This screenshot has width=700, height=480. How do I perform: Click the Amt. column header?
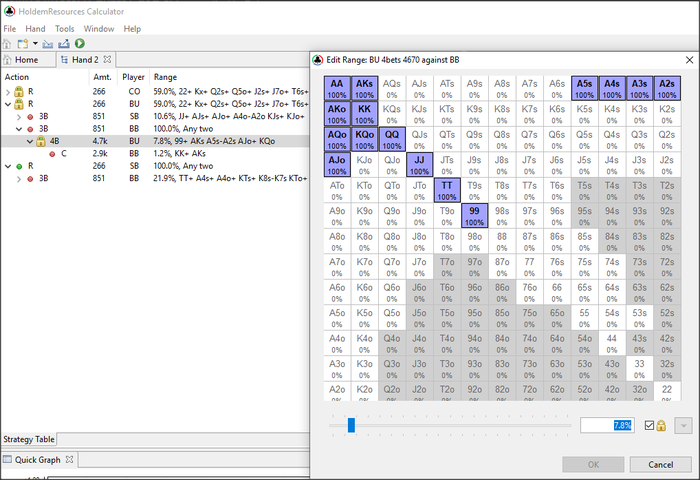[102, 77]
